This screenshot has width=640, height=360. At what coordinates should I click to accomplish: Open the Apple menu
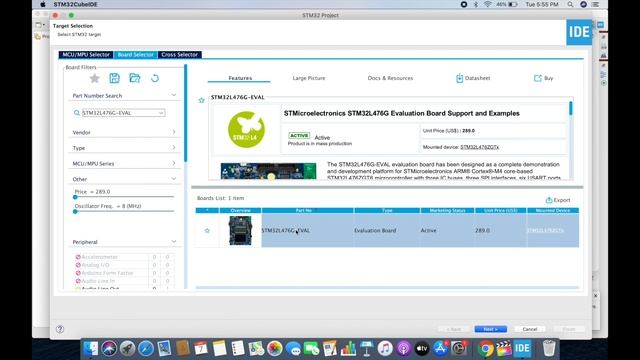[43, 4]
